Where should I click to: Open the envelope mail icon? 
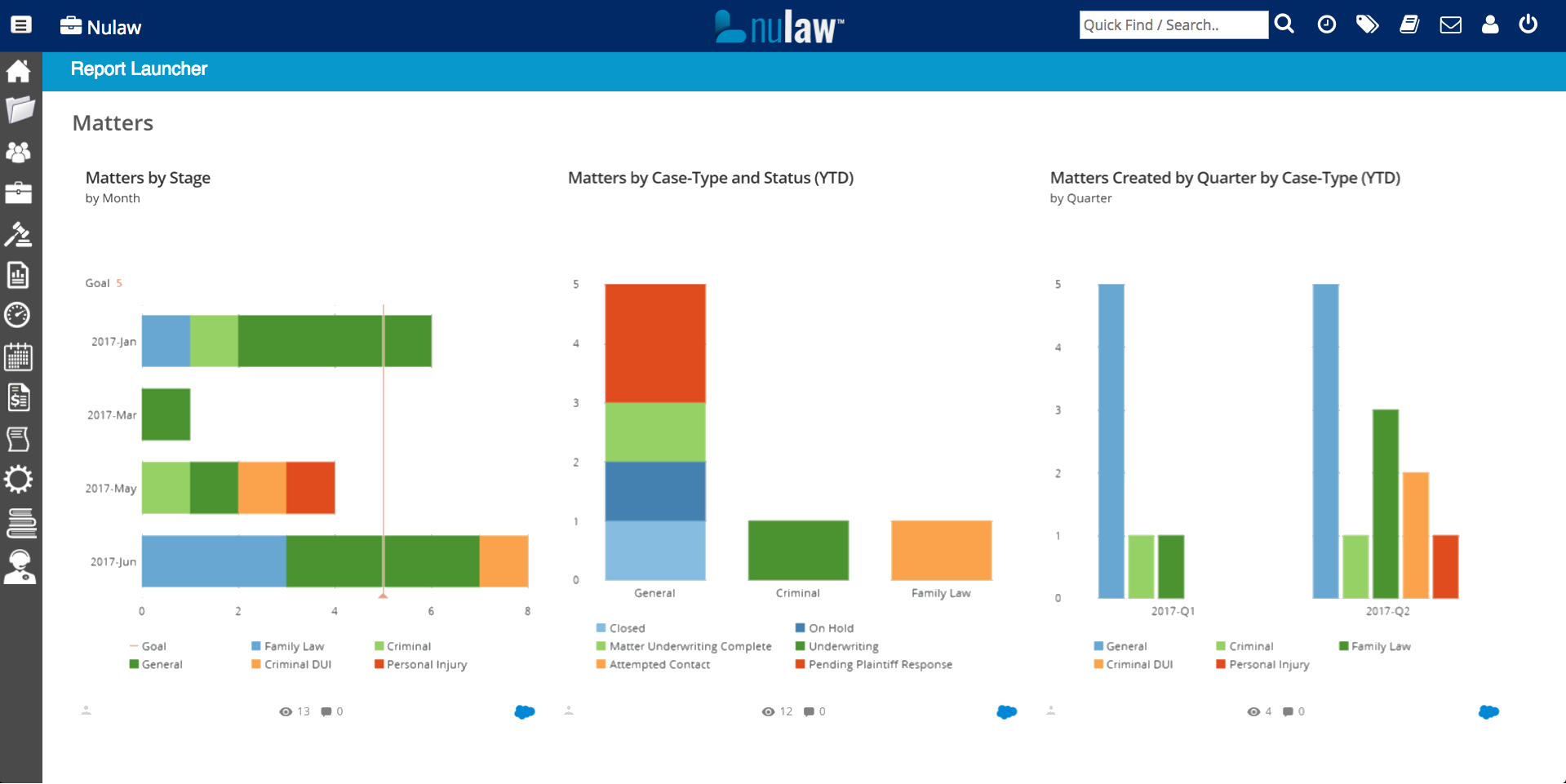tap(1450, 24)
